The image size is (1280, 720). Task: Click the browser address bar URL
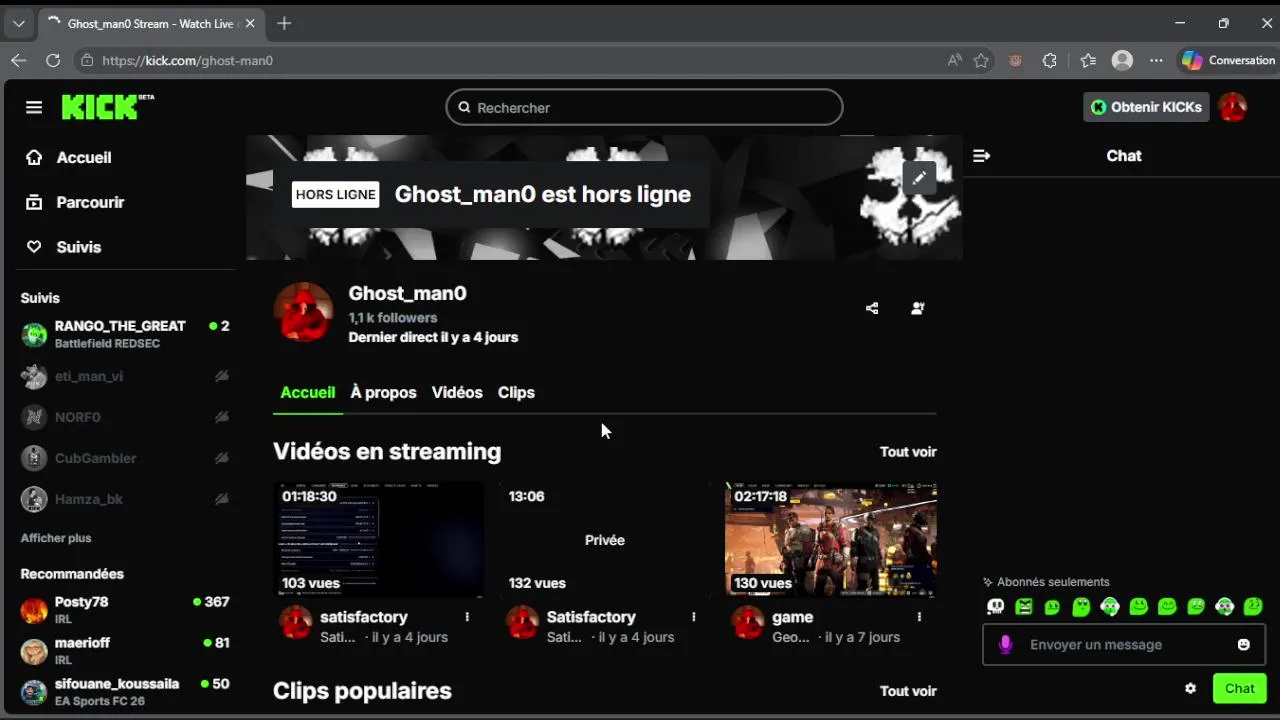[187, 60]
